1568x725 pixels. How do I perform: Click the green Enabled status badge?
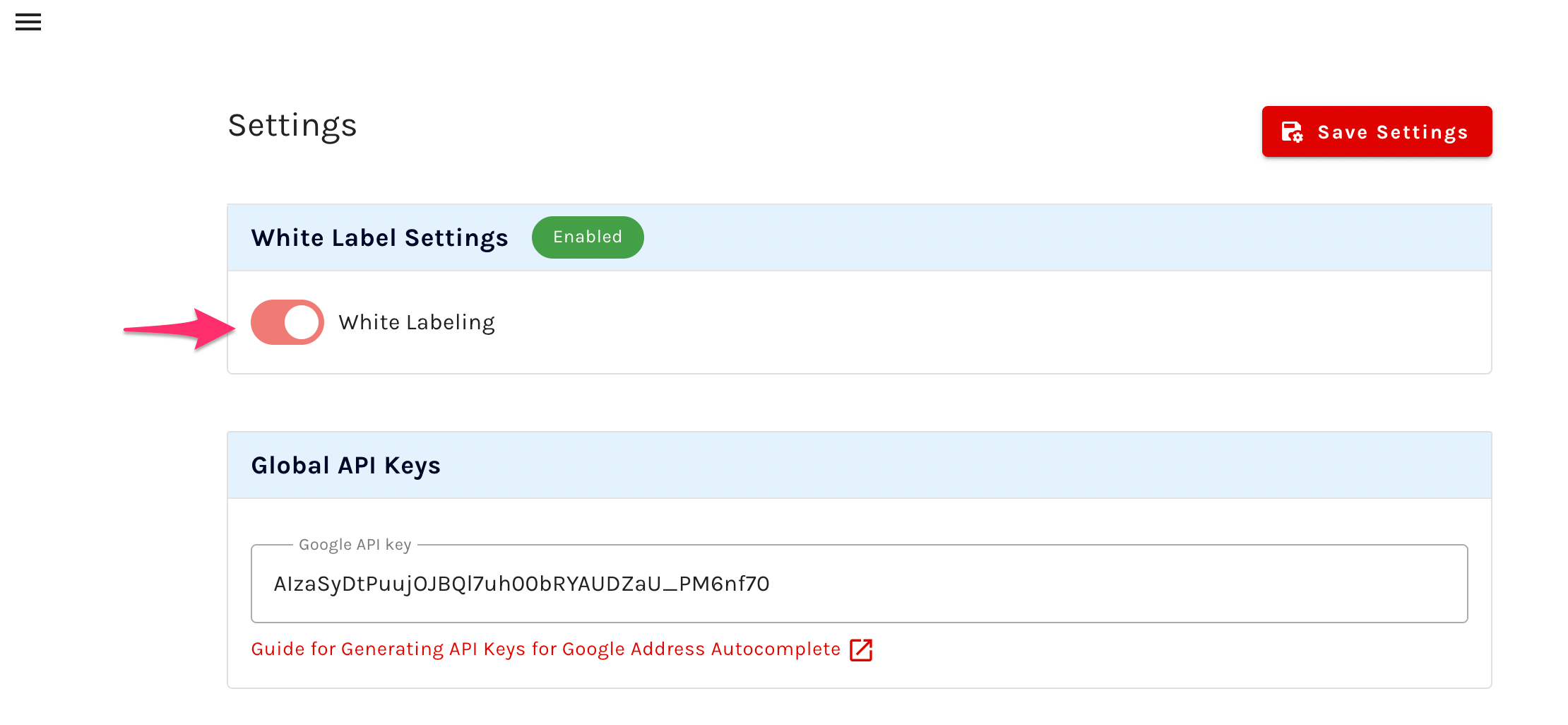point(587,237)
